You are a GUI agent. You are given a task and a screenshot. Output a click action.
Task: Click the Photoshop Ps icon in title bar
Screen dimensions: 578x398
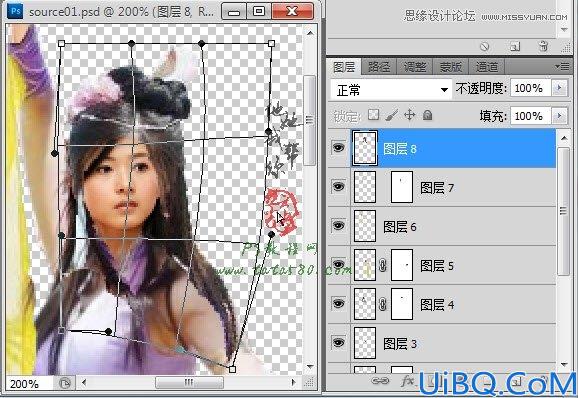click(15, 11)
